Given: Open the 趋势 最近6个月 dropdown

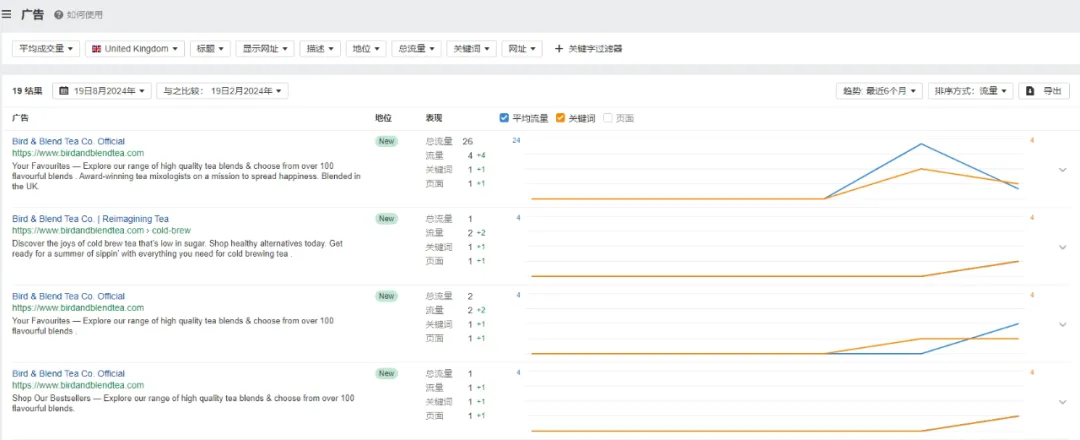Looking at the screenshot, I should (x=879, y=91).
